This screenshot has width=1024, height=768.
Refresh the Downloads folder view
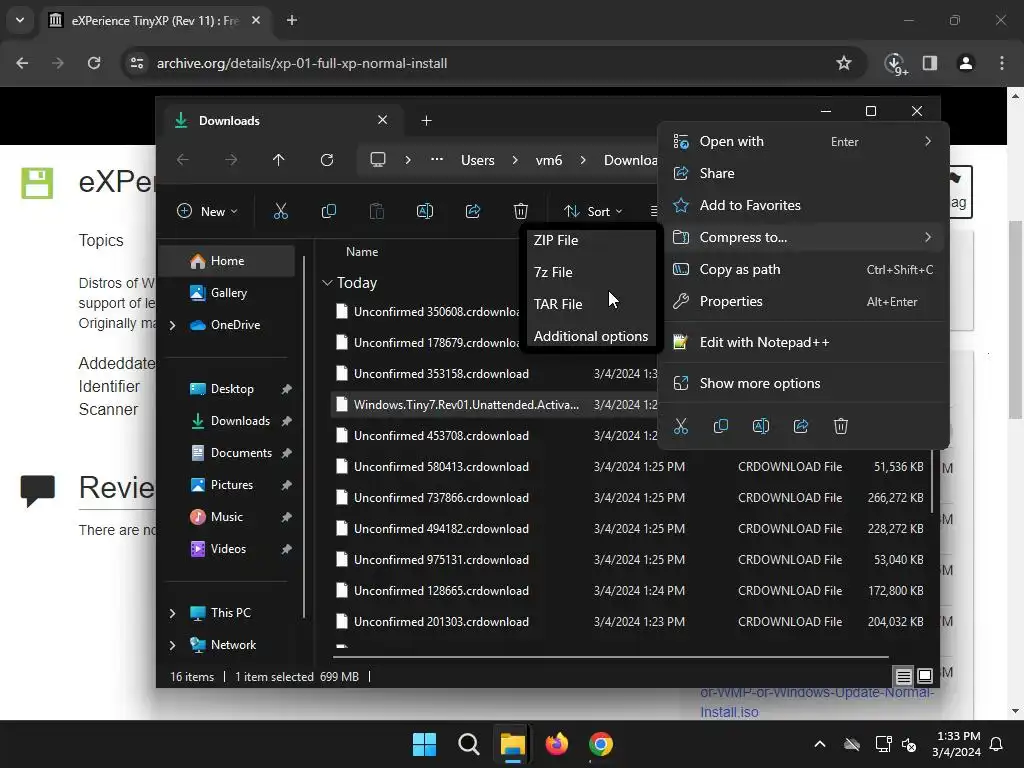[327, 160]
